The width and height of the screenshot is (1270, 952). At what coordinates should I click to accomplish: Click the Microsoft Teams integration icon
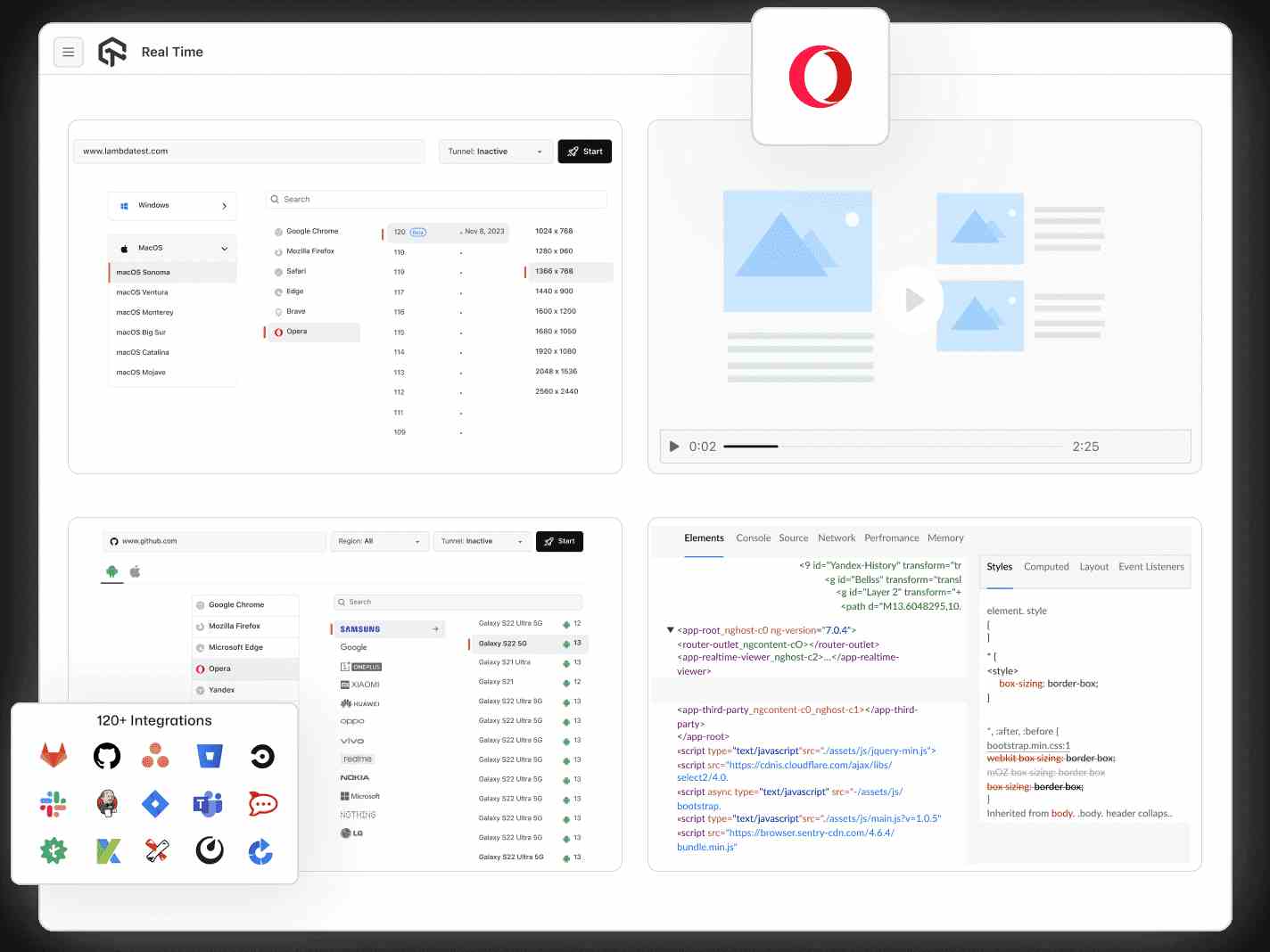point(208,804)
